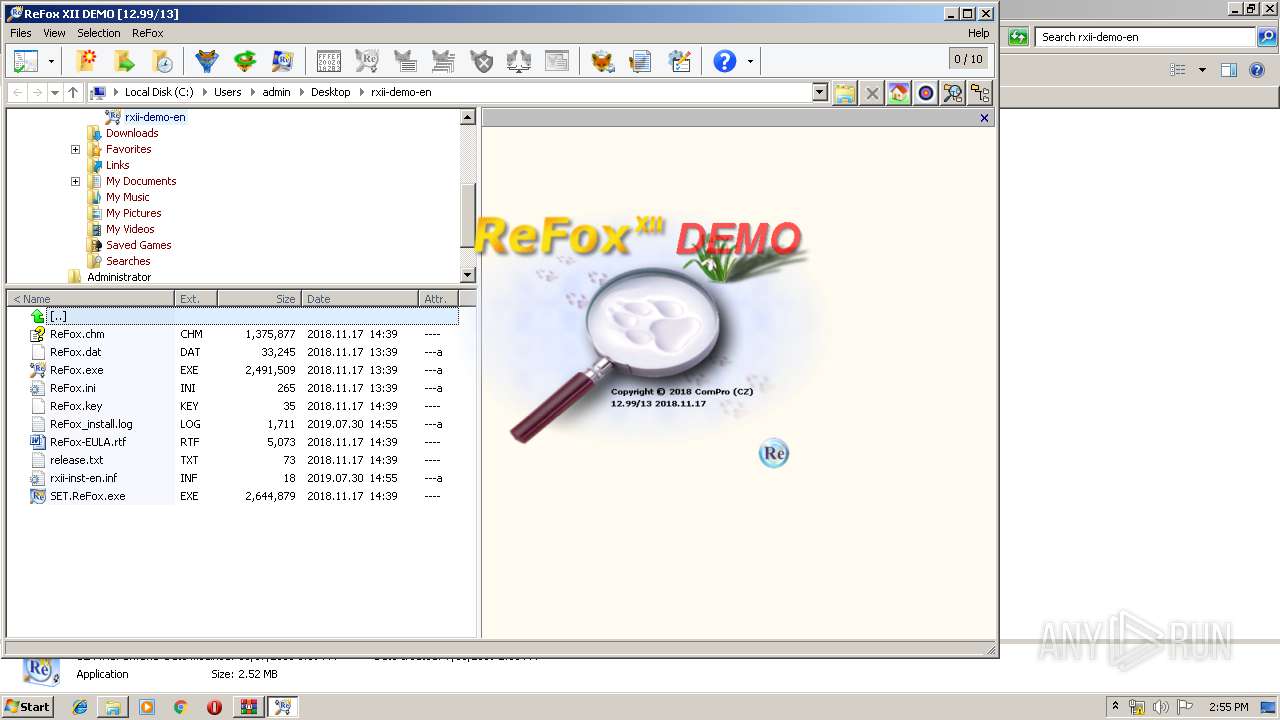Click the computer icon in address bar

[98, 92]
